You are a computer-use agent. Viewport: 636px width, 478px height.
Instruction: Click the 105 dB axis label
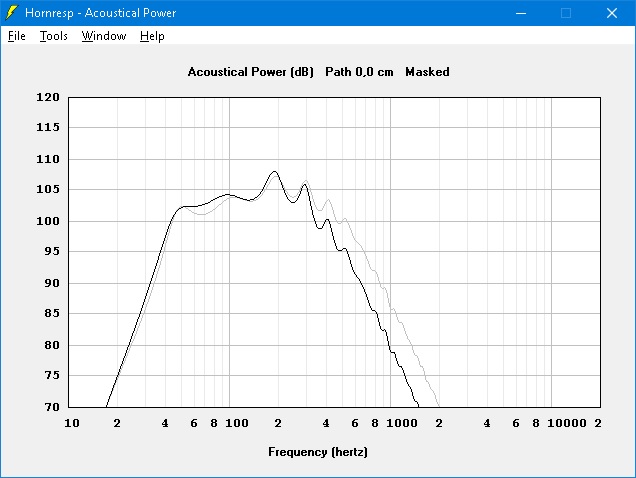[48, 189]
